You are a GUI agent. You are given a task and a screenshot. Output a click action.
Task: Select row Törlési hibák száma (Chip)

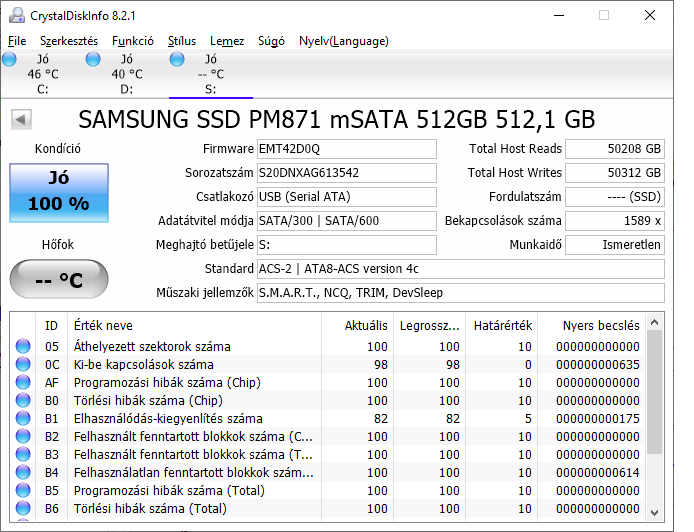(328, 400)
